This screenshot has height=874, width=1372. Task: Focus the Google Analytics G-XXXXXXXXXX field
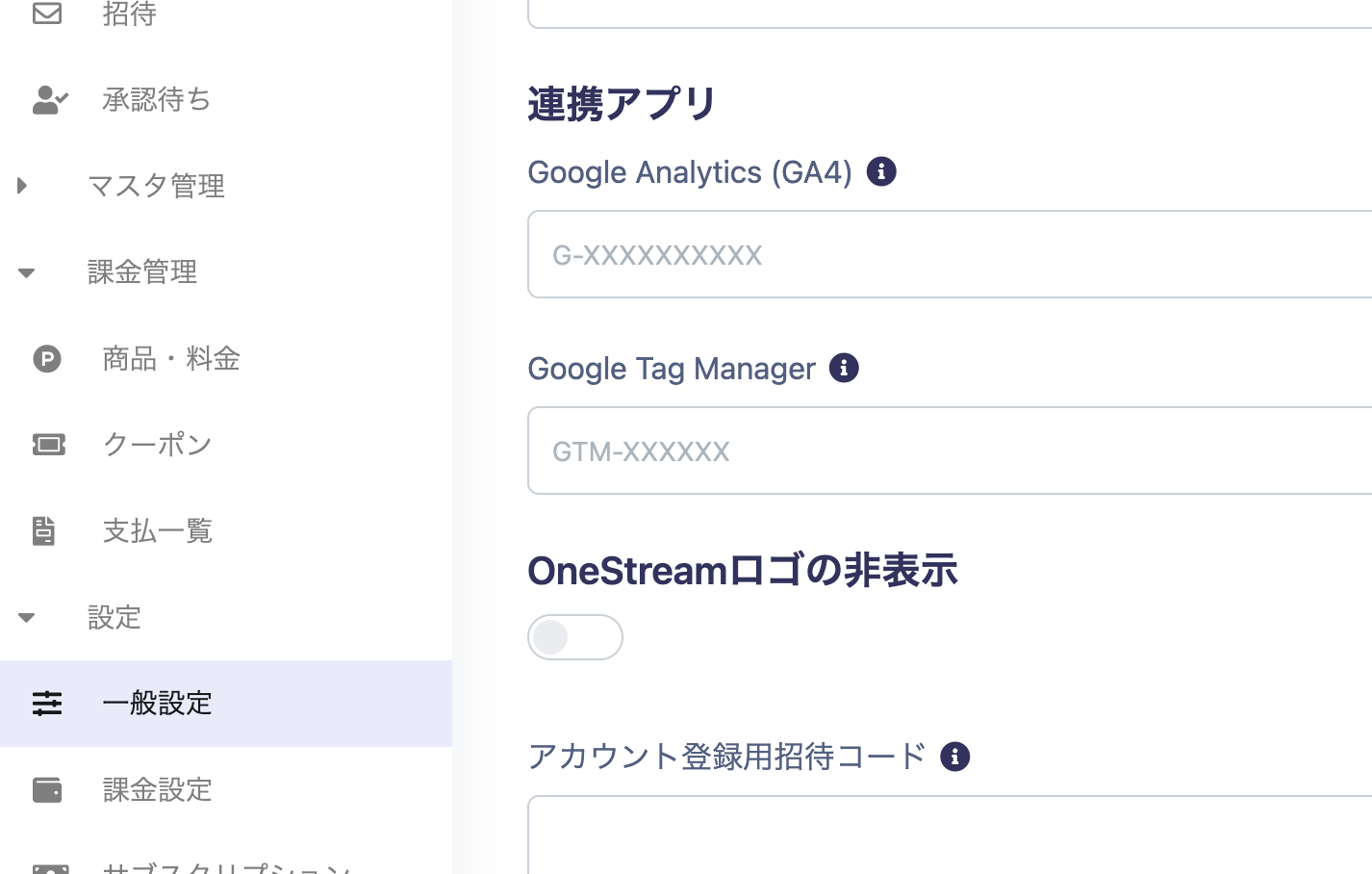[x=950, y=255]
